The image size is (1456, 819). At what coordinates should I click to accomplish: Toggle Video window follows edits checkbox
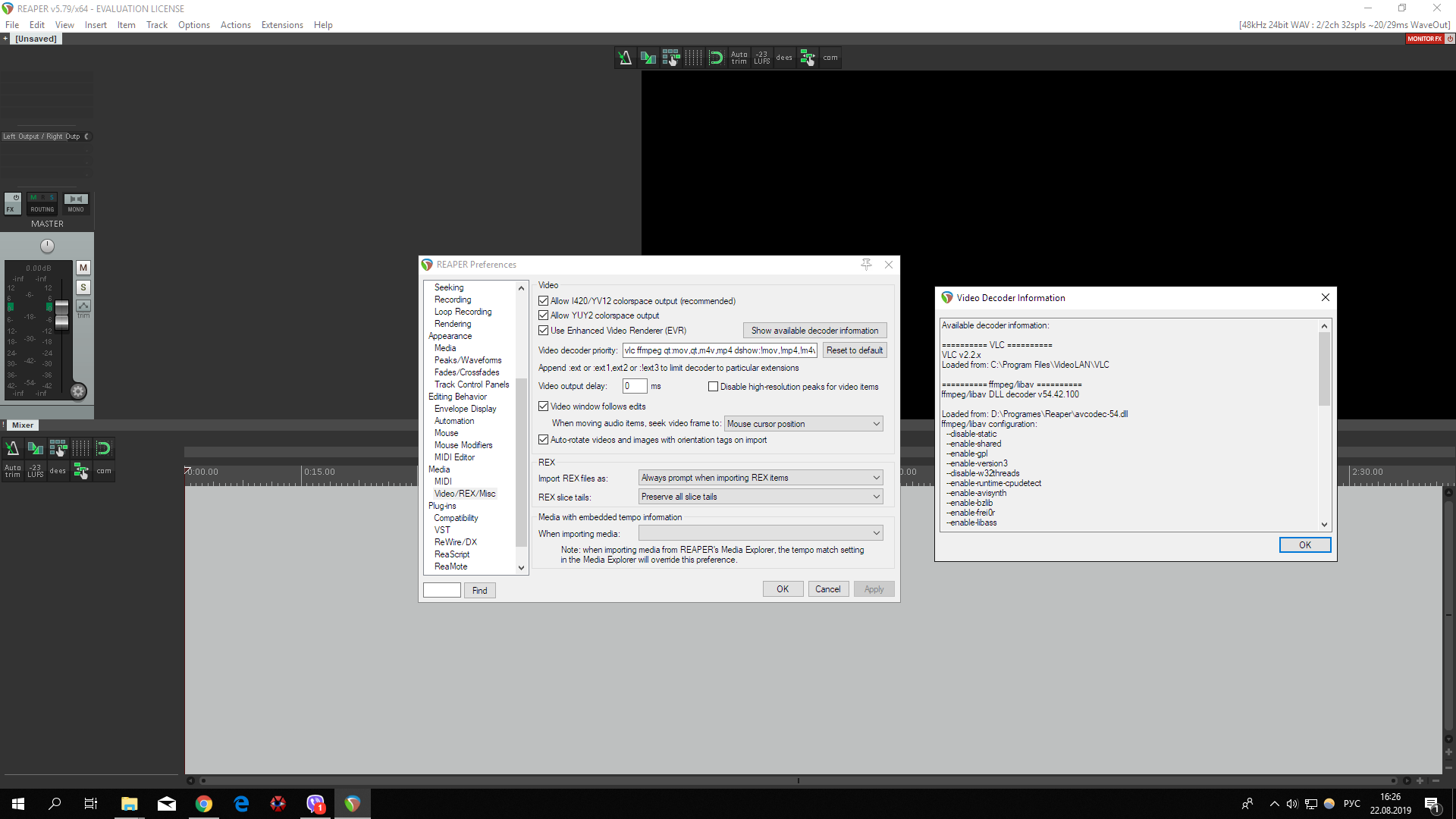pyautogui.click(x=543, y=406)
